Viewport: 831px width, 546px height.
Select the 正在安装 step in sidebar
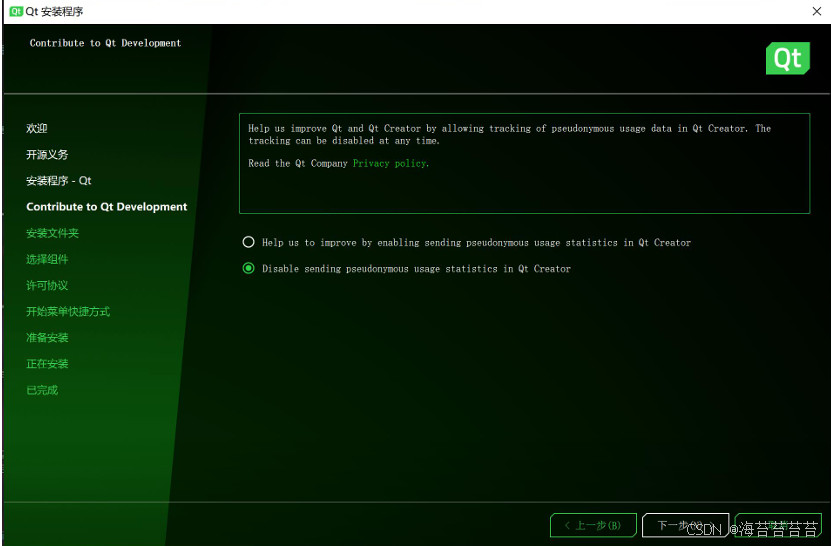pyautogui.click(x=47, y=364)
